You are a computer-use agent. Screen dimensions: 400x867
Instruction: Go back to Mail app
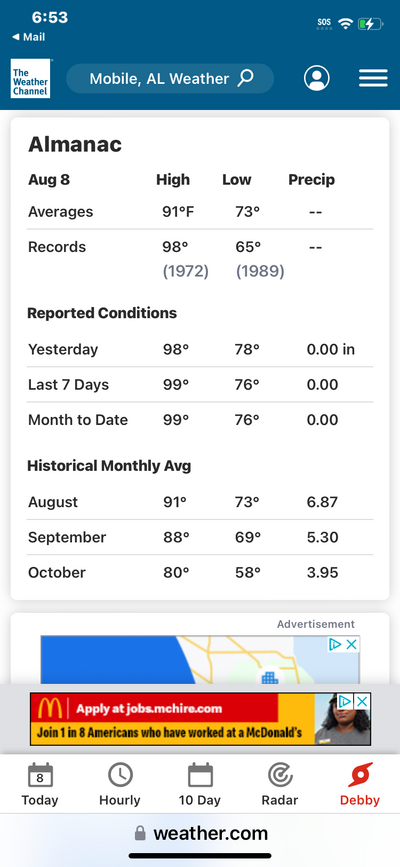(x=28, y=37)
